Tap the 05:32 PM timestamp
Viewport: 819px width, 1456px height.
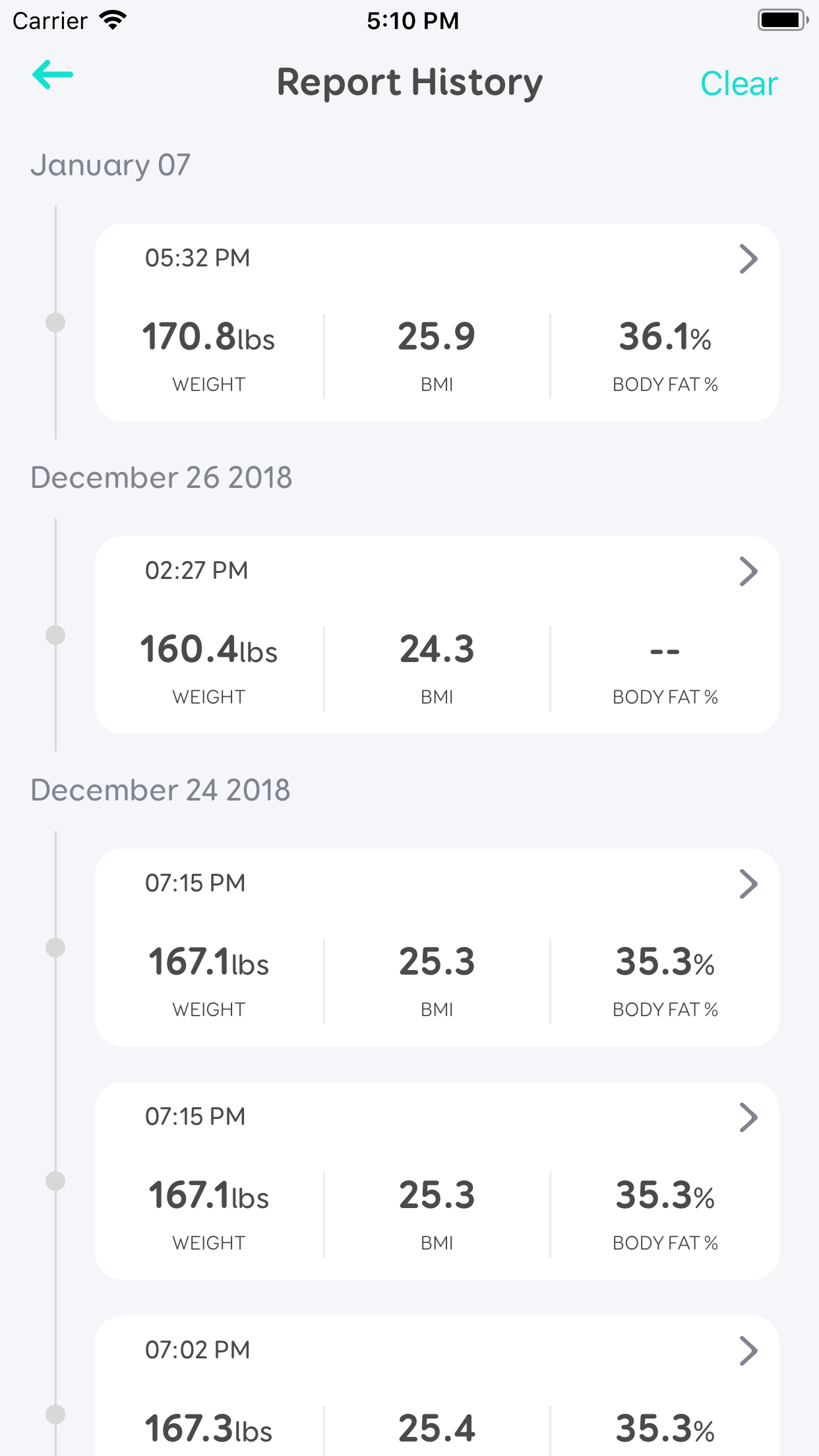[197, 258]
